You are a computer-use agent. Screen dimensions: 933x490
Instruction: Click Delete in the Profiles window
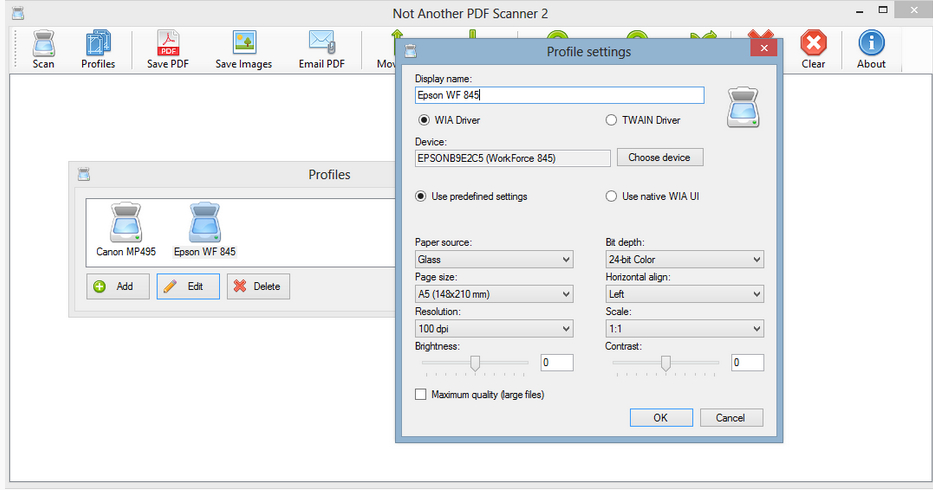pyautogui.click(x=258, y=286)
